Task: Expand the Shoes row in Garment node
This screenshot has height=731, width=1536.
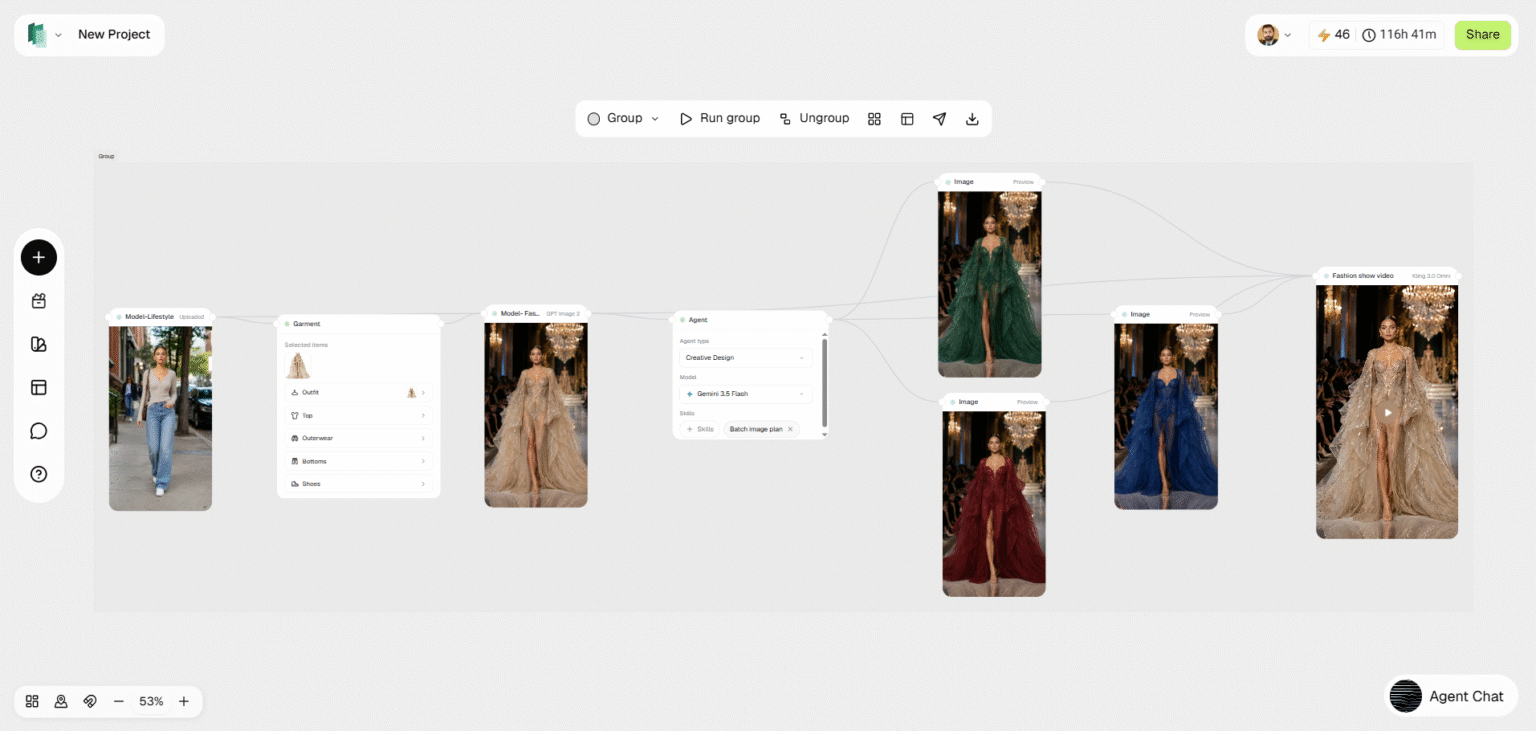Action: [x=358, y=484]
